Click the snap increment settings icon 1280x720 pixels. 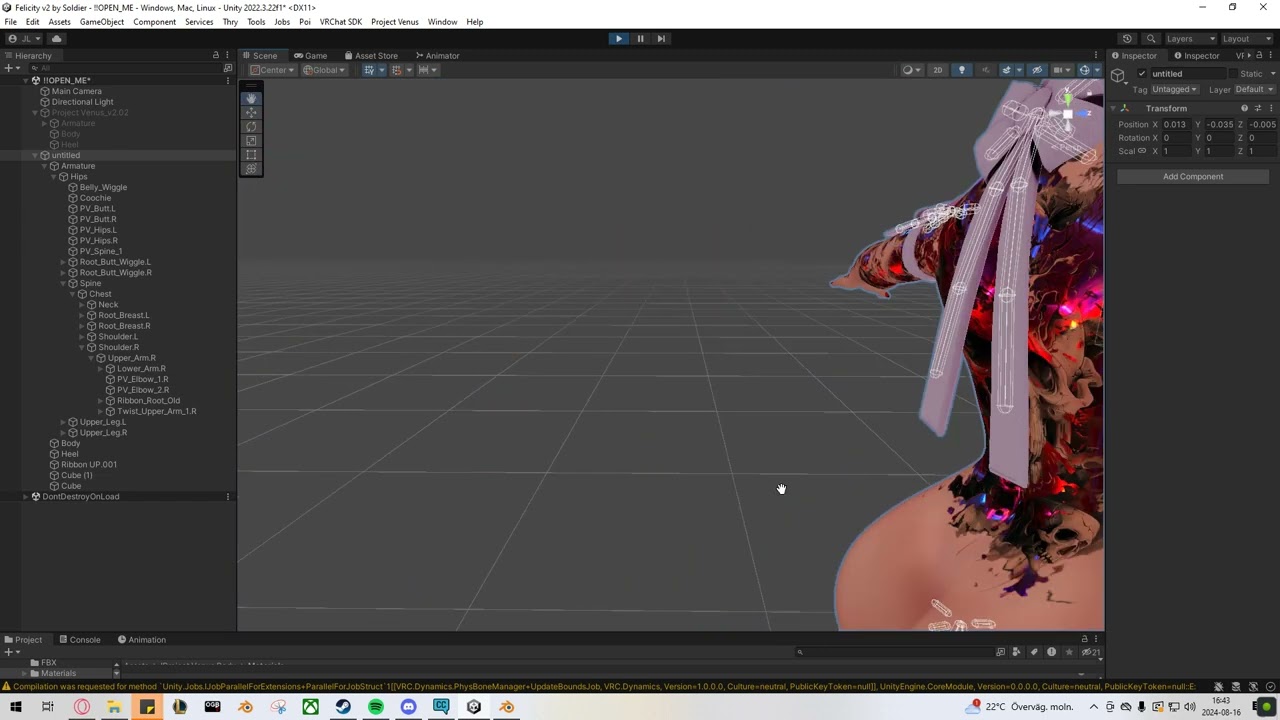click(427, 70)
